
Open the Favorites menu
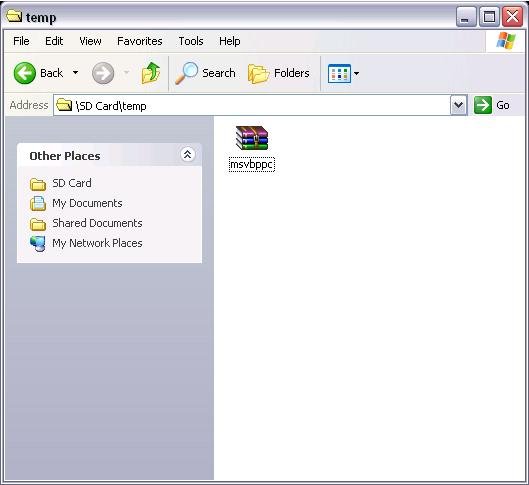[x=140, y=41]
